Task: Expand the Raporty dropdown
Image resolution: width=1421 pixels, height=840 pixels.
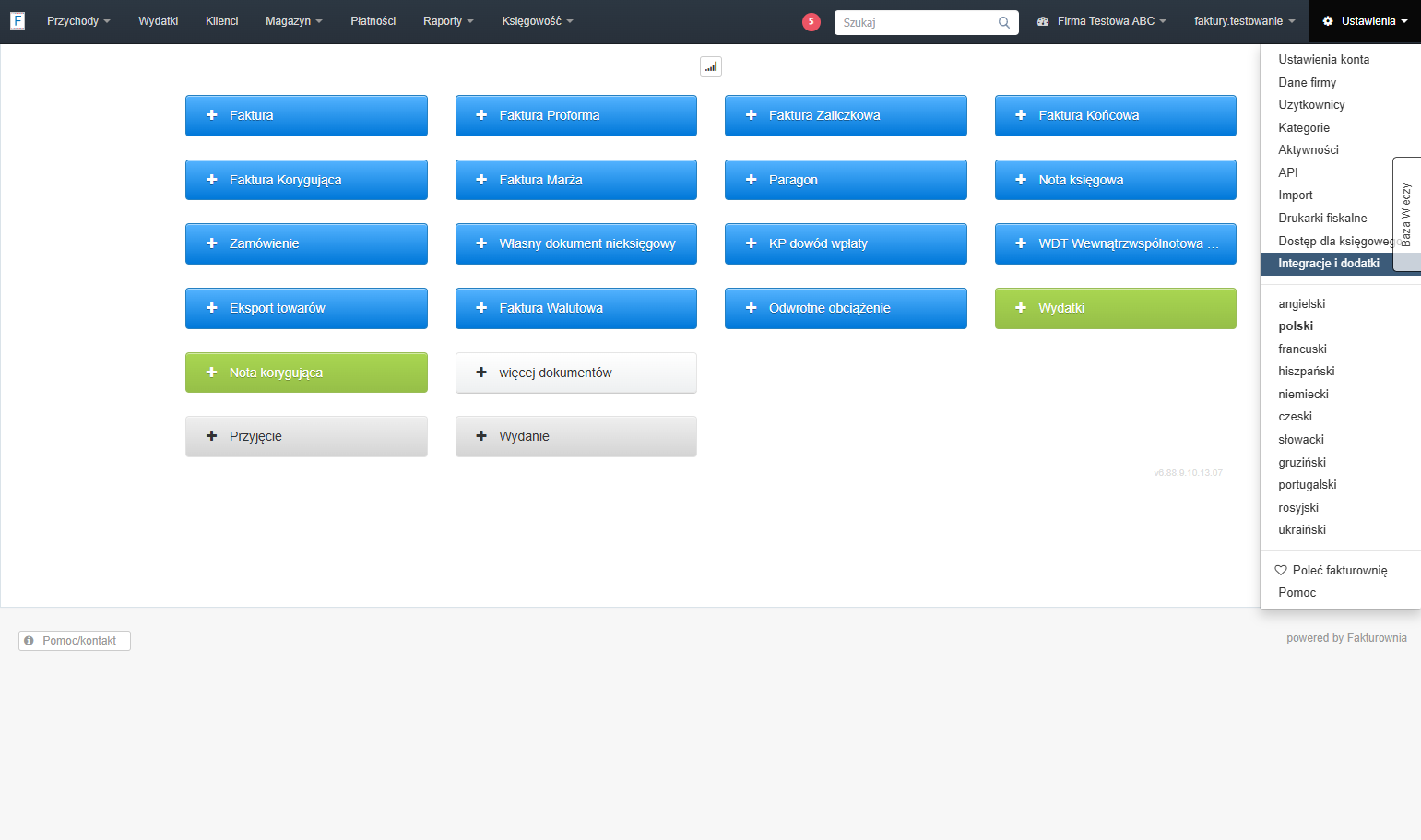Action: 448,21
